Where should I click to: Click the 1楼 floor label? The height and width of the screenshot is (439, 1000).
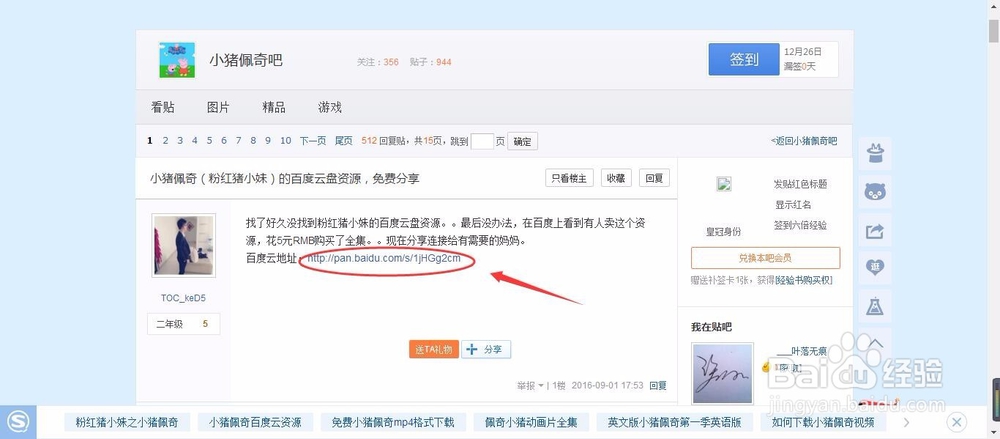point(559,385)
